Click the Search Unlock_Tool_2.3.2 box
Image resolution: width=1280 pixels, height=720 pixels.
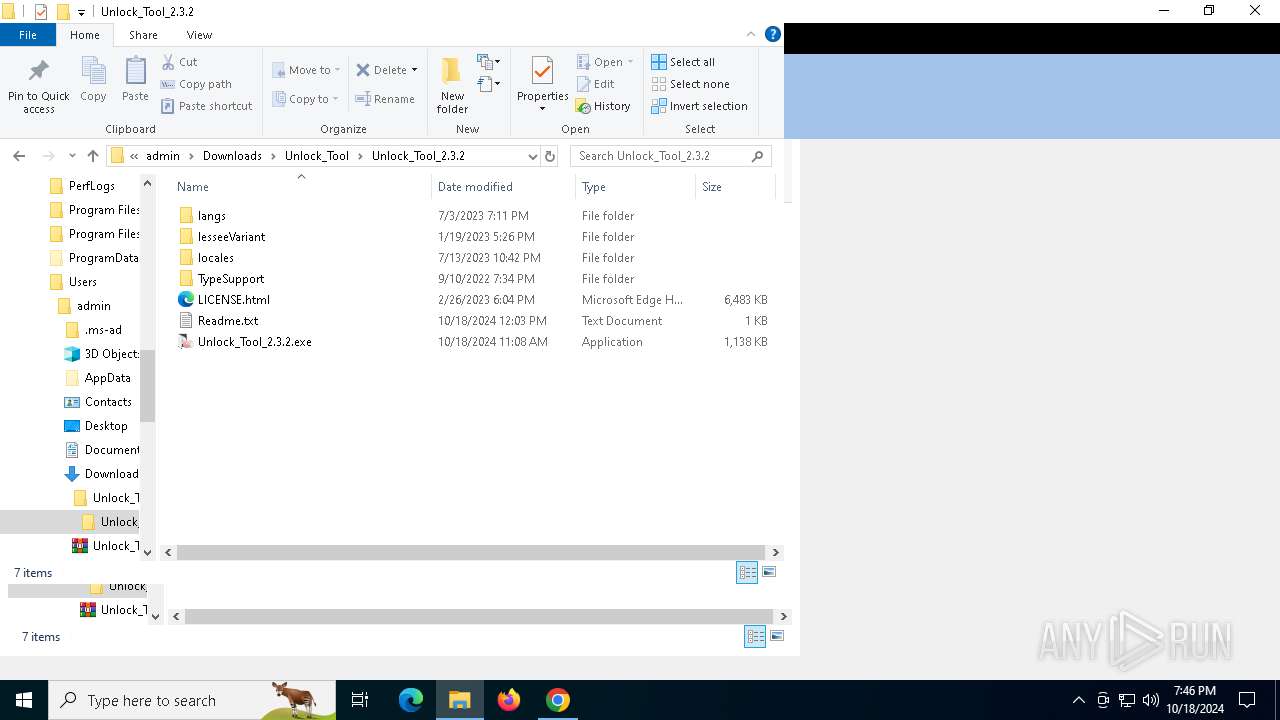click(x=670, y=156)
